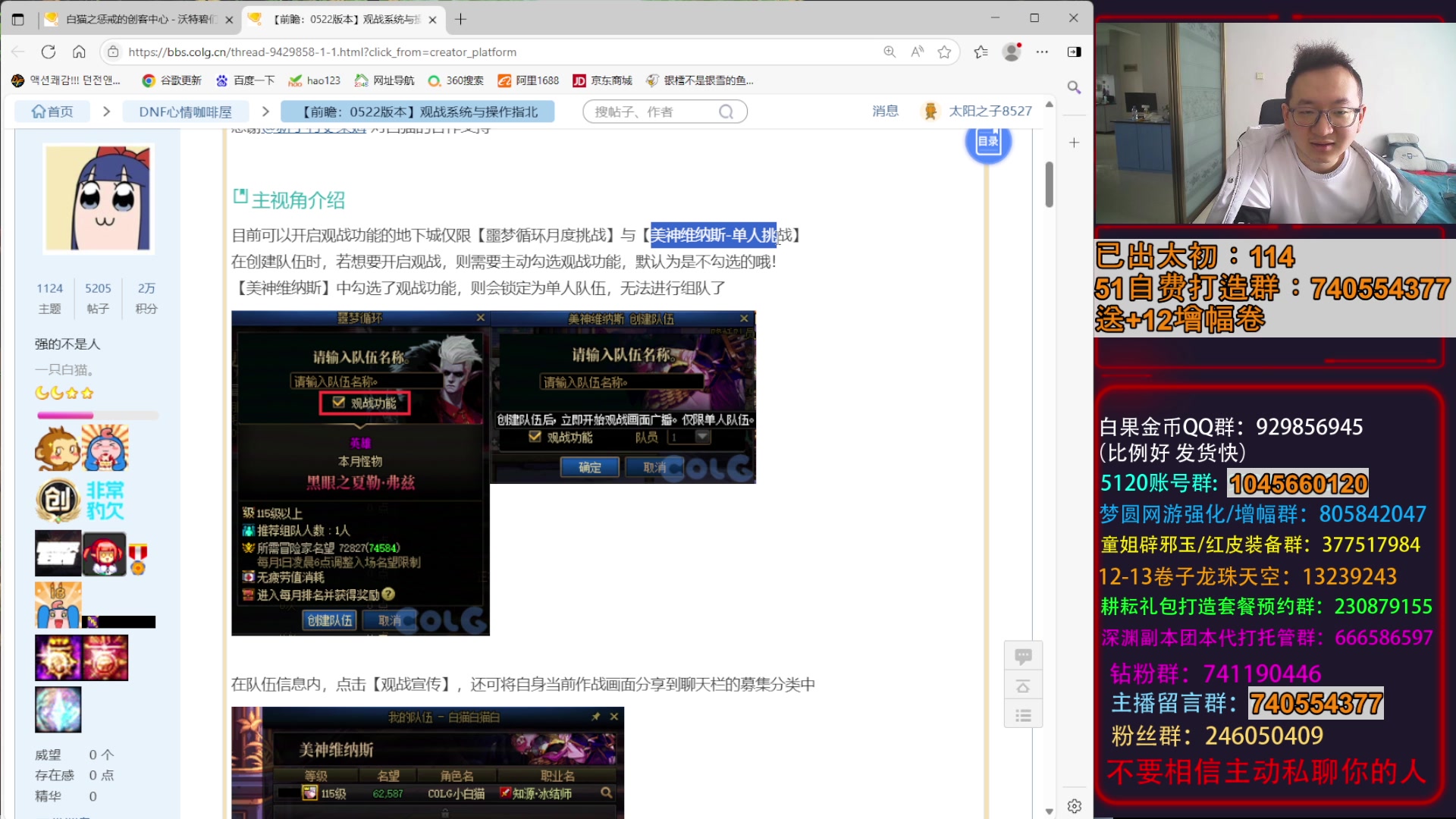1456x819 pixels.
Task: Open thread list icon at right edge
Action: [x=1023, y=715]
